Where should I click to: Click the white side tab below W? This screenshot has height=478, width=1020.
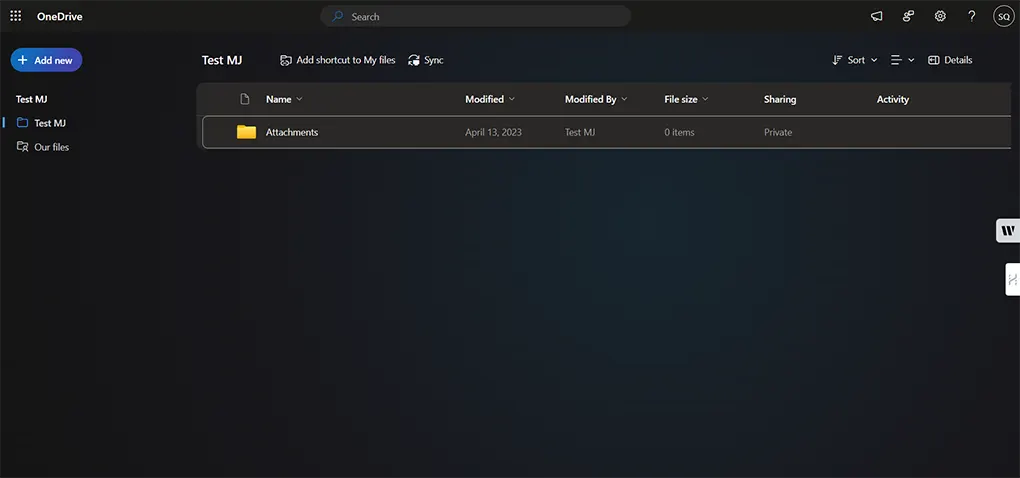click(1013, 280)
